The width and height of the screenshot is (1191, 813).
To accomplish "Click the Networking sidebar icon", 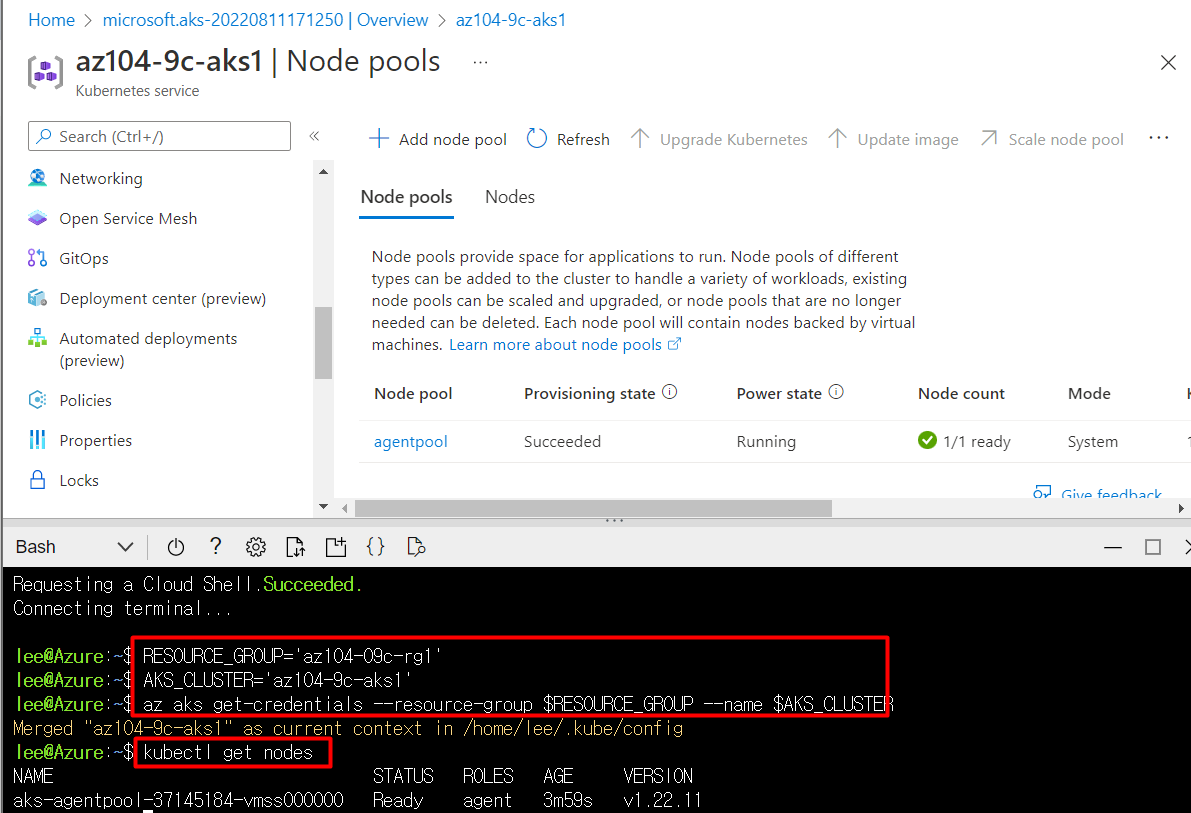I will pos(37,178).
